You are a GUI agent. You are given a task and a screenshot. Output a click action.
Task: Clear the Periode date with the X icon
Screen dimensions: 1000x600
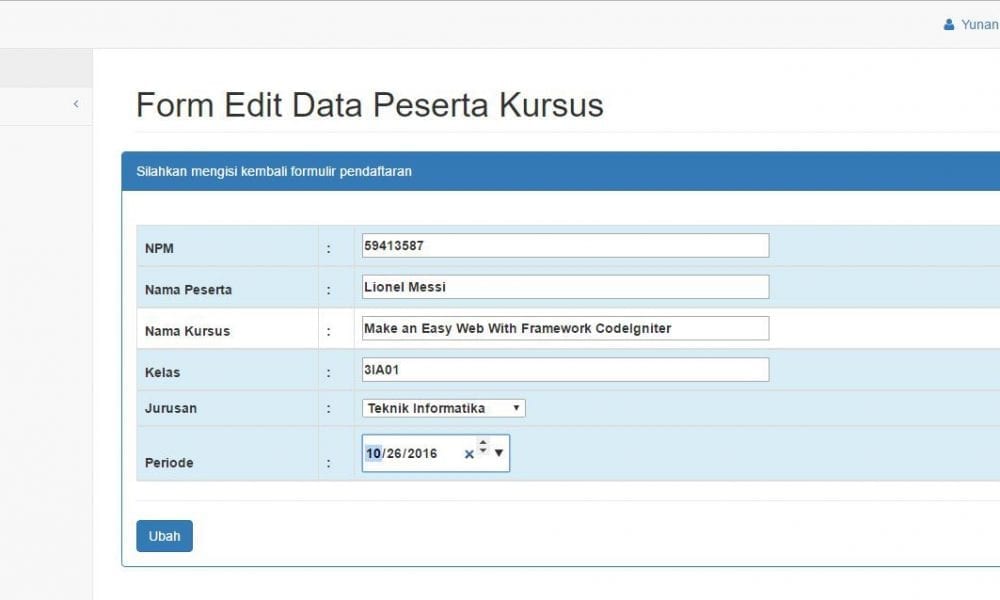point(469,454)
